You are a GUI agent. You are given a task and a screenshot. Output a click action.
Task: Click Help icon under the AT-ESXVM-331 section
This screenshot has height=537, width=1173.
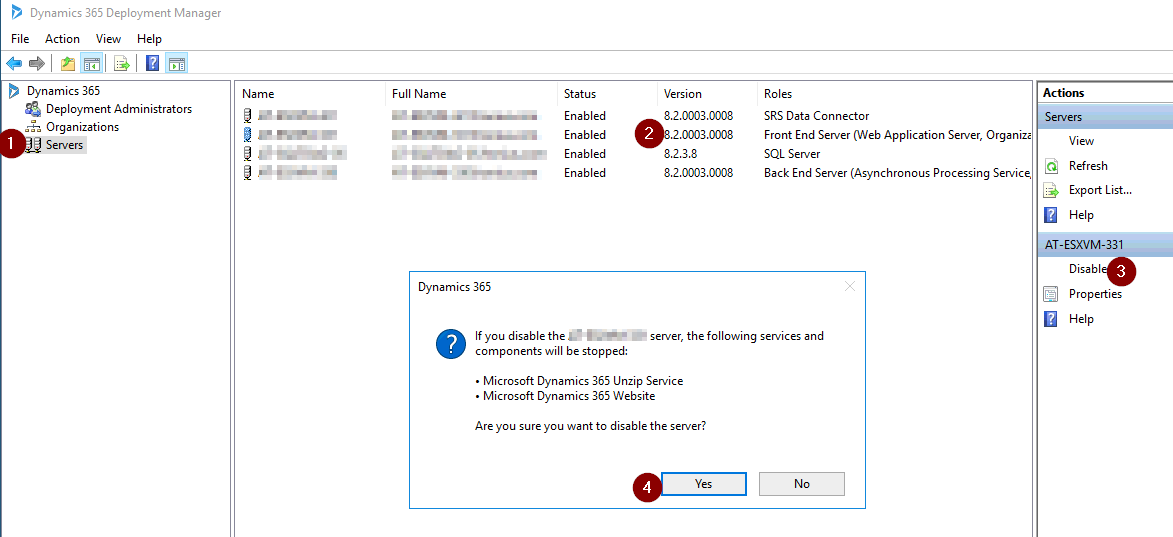coord(1051,319)
